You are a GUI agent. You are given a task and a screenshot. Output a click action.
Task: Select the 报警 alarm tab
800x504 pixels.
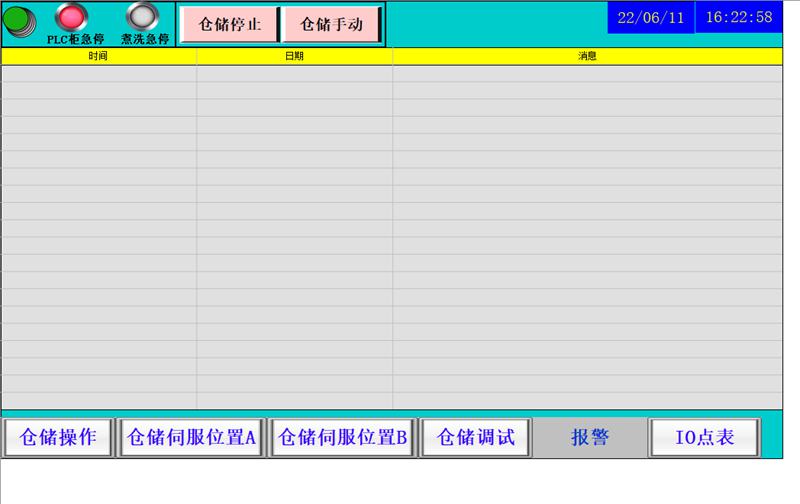[589, 438]
